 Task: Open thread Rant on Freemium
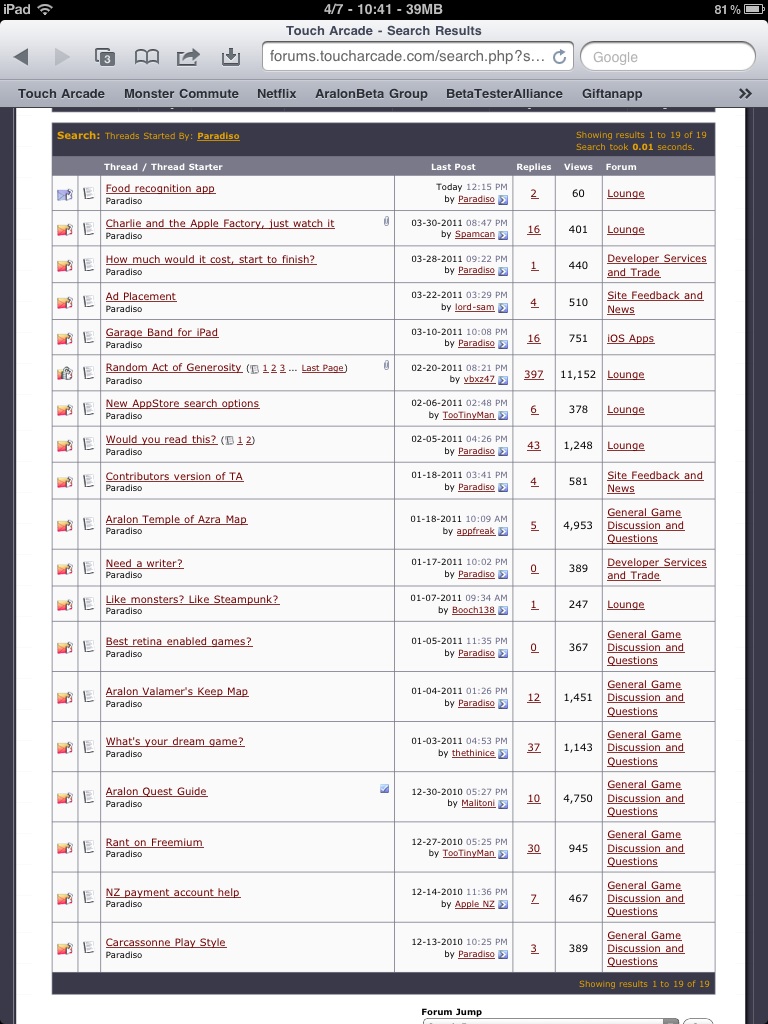coord(154,842)
